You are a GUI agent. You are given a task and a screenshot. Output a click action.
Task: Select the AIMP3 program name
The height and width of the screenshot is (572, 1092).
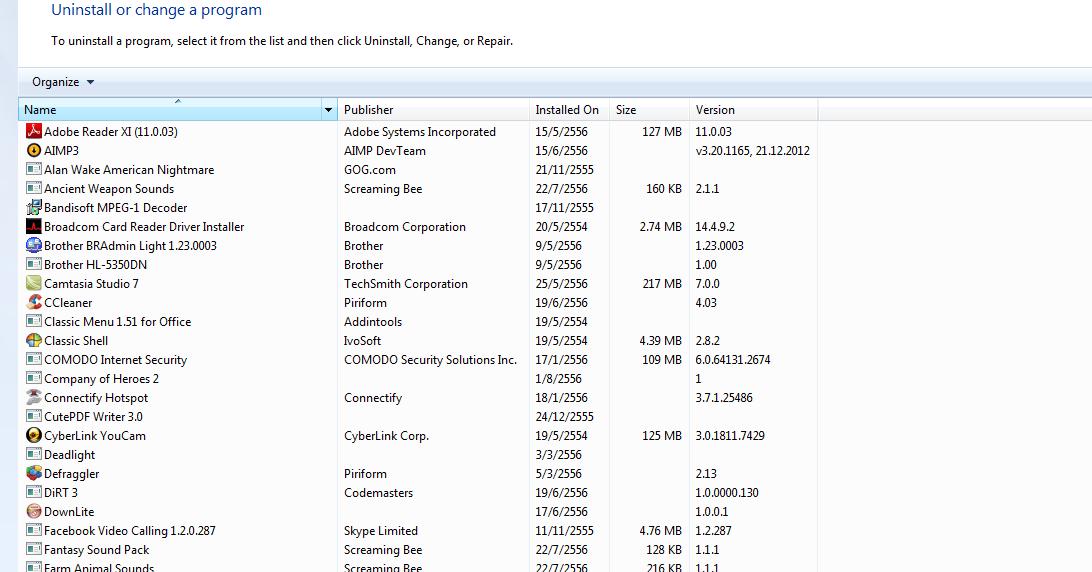61,150
